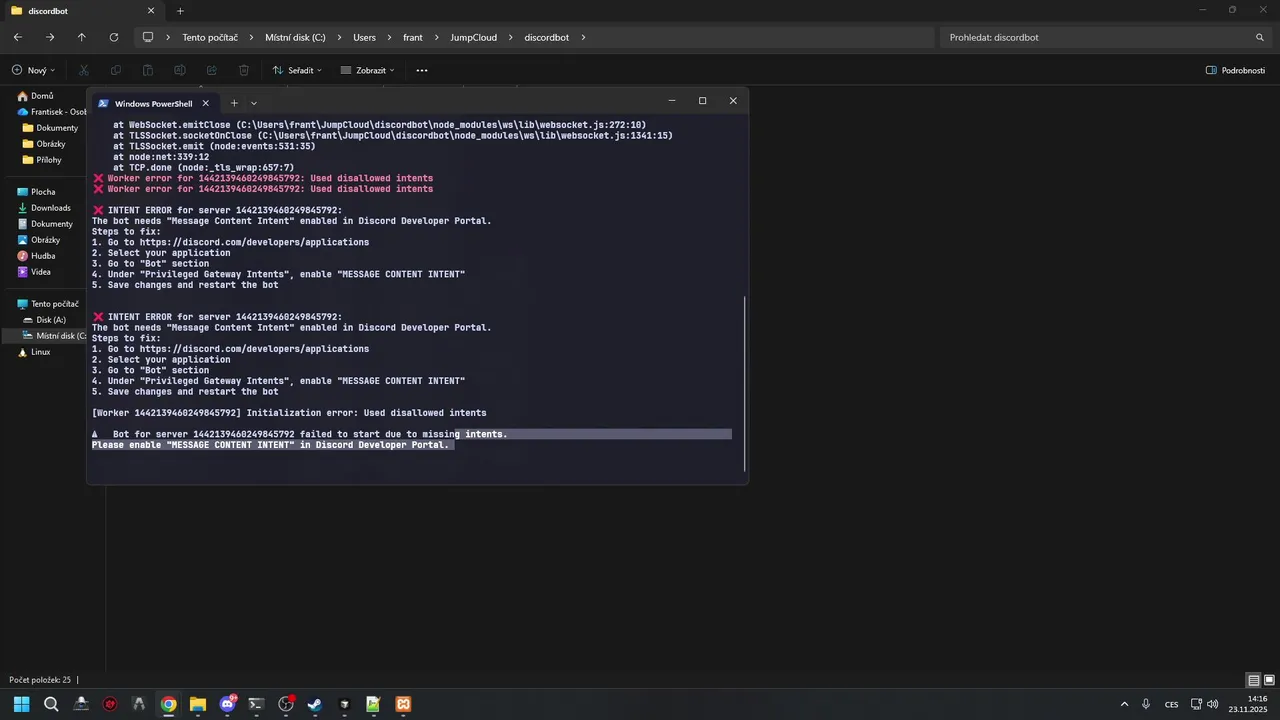Click the Share icon in toolbar

tap(212, 70)
